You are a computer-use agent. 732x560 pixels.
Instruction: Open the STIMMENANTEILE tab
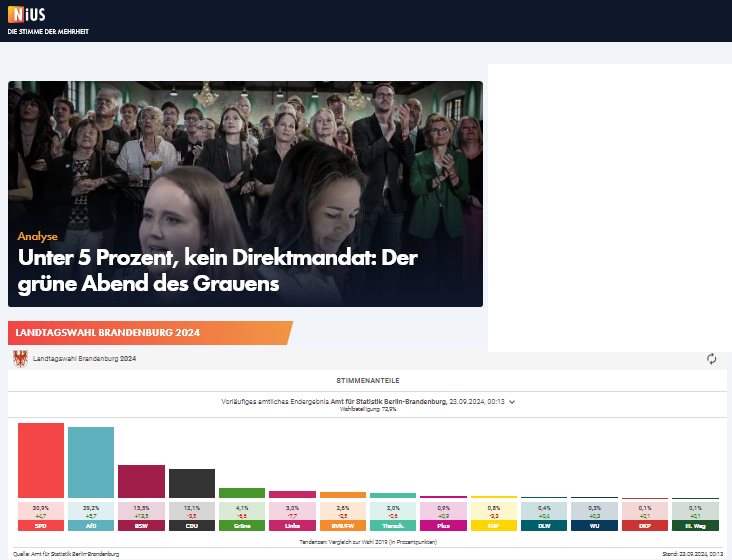(x=366, y=381)
